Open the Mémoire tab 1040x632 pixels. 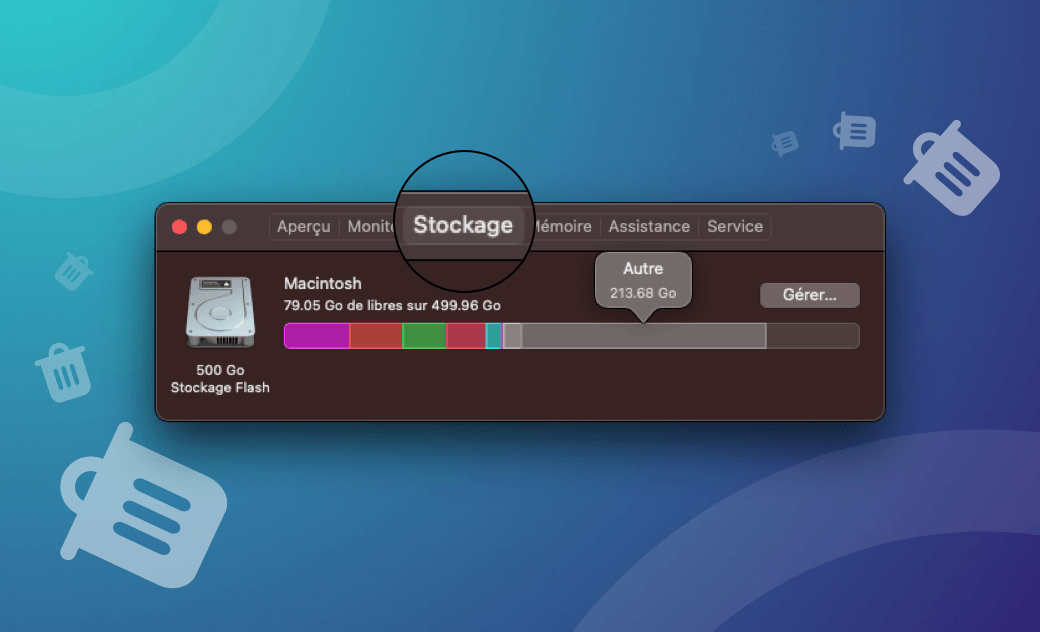(563, 226)
